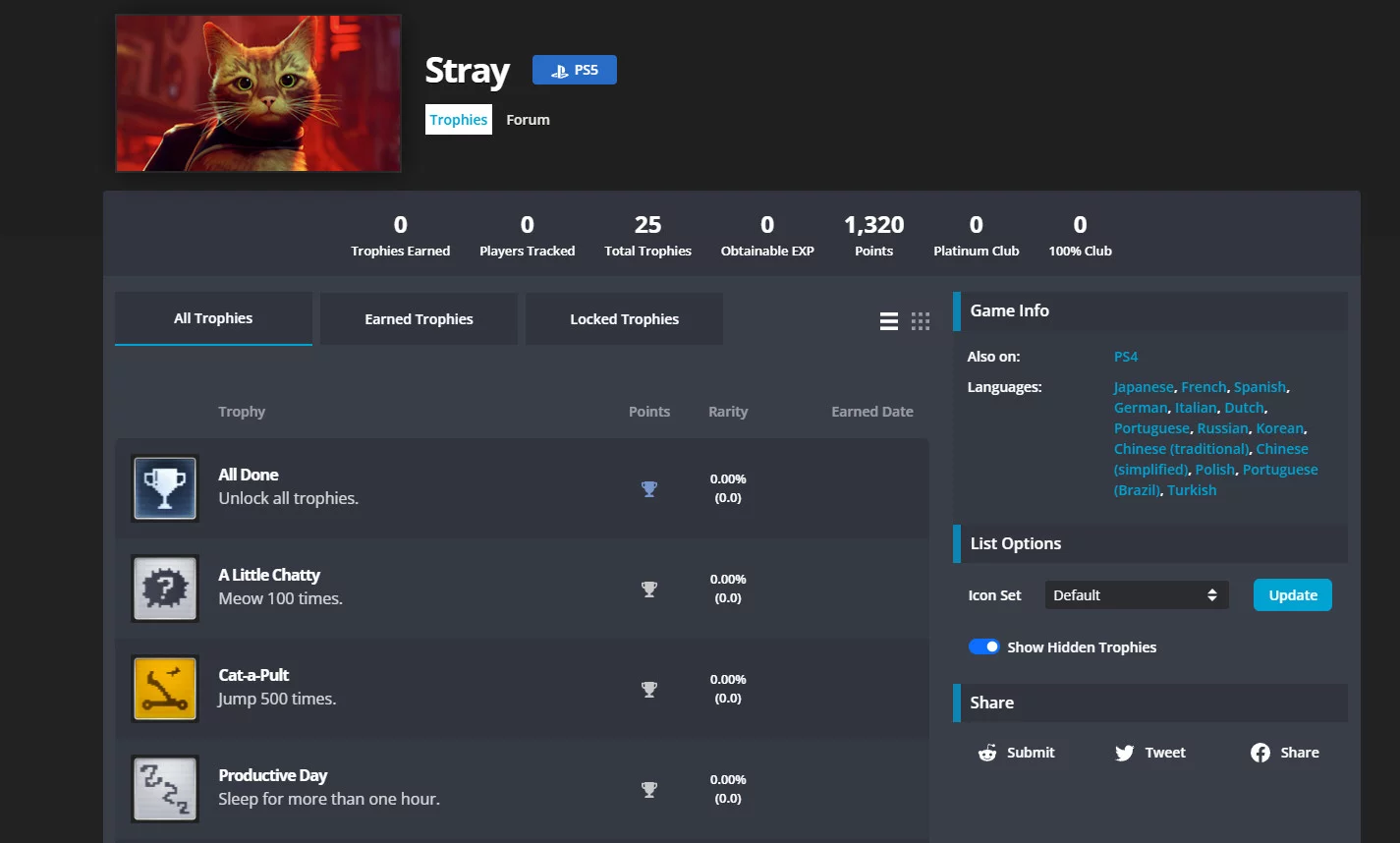Select the All Trophies tab
This screenshot has width=1400, height=843.
pos(213,318)
